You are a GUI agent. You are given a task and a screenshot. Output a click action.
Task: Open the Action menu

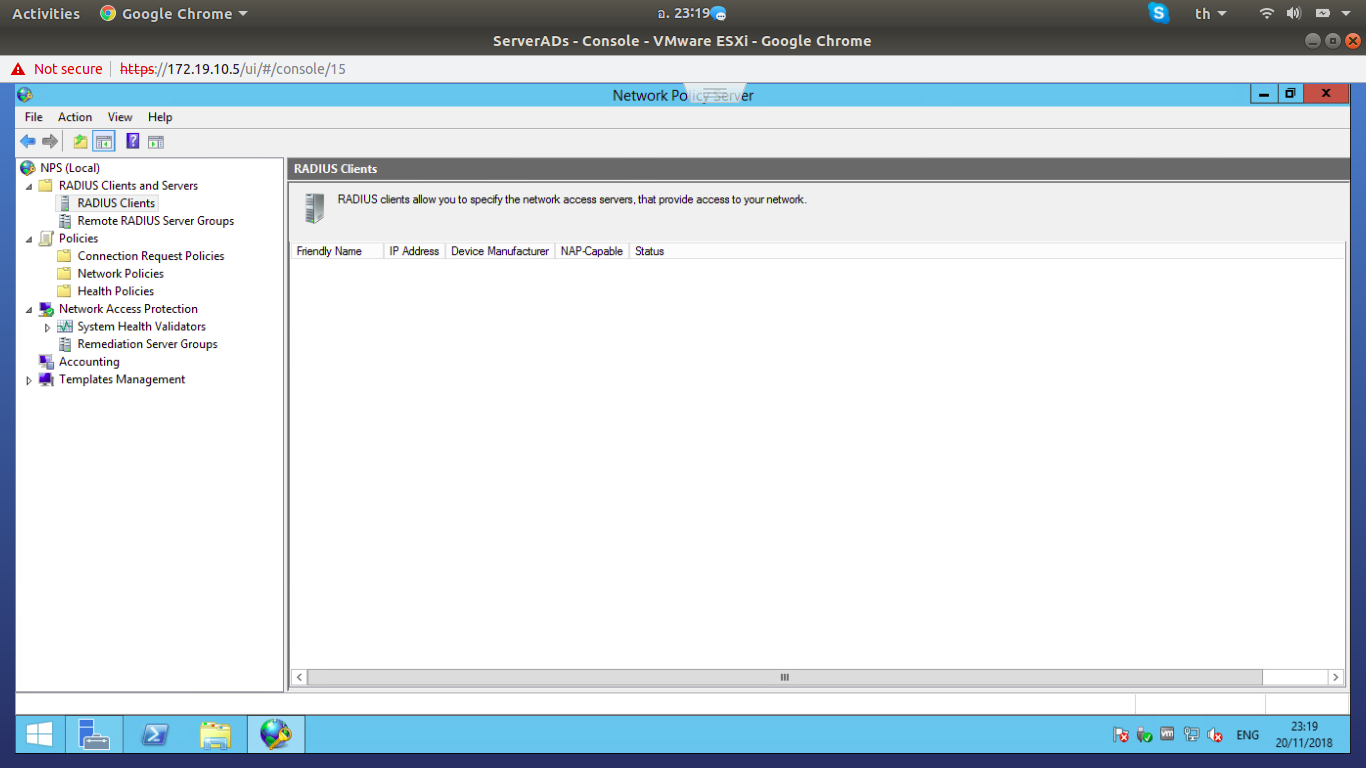tap(75, 117)
